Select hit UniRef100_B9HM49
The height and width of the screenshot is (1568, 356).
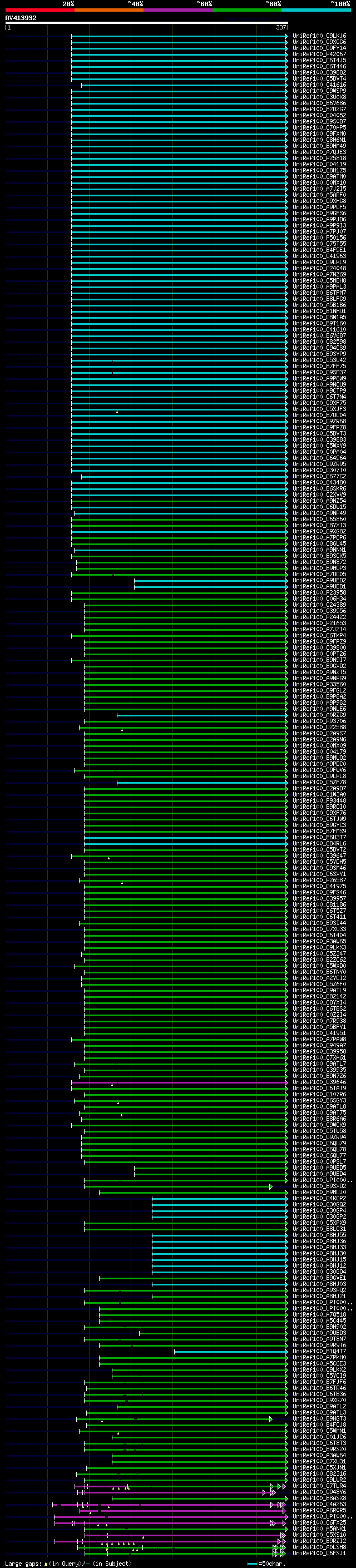(x=319, y=146)
